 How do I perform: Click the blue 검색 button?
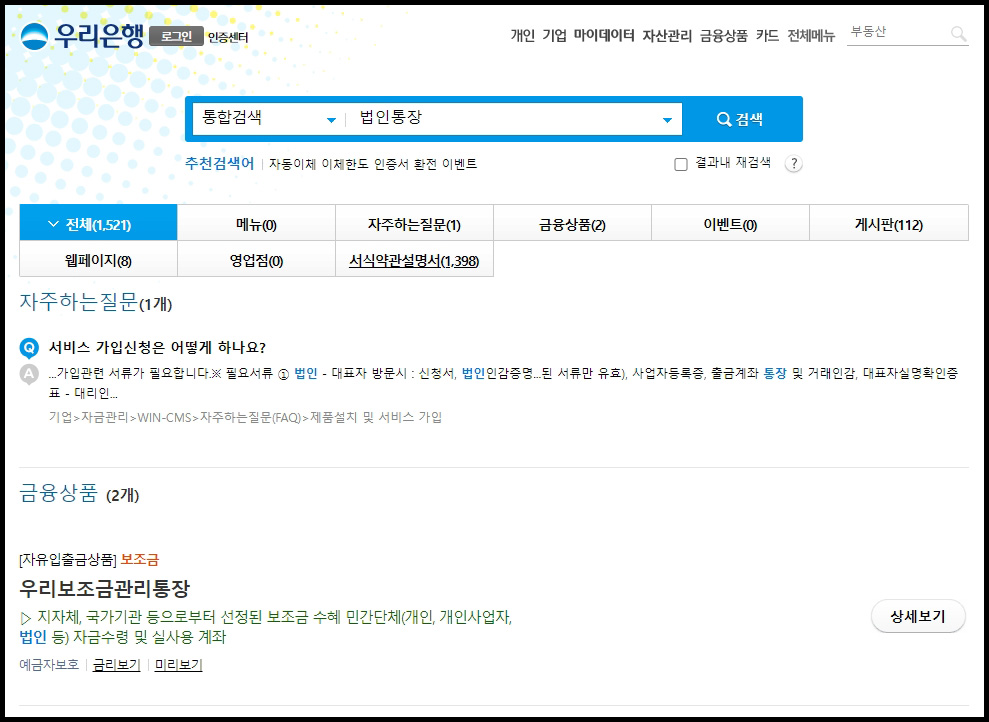pyautogui.click(x=742, y=119)
